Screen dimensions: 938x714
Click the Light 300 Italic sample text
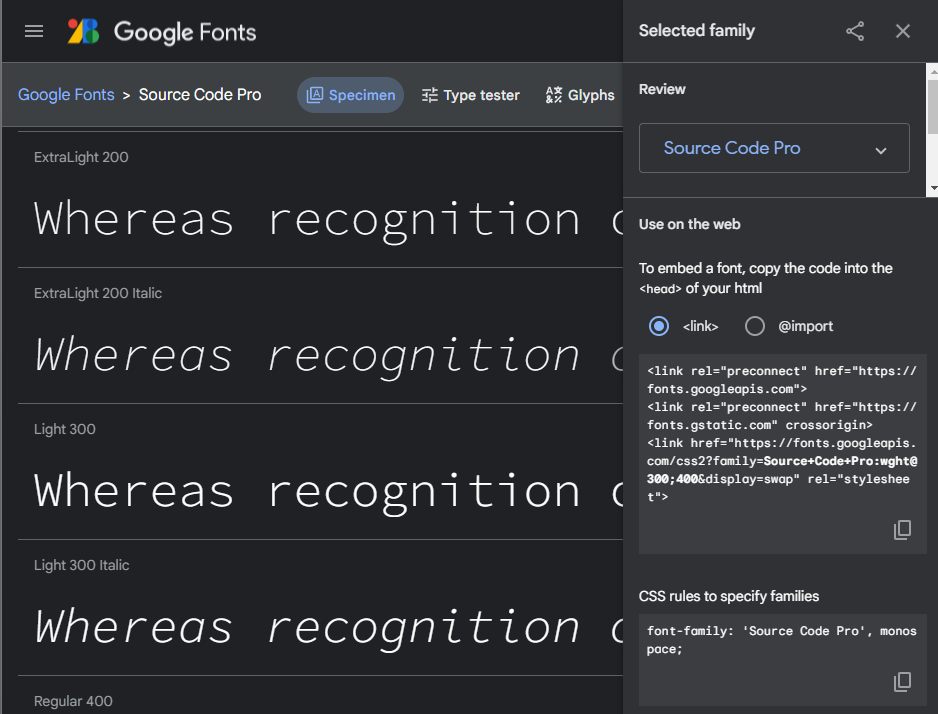point(328,628)
